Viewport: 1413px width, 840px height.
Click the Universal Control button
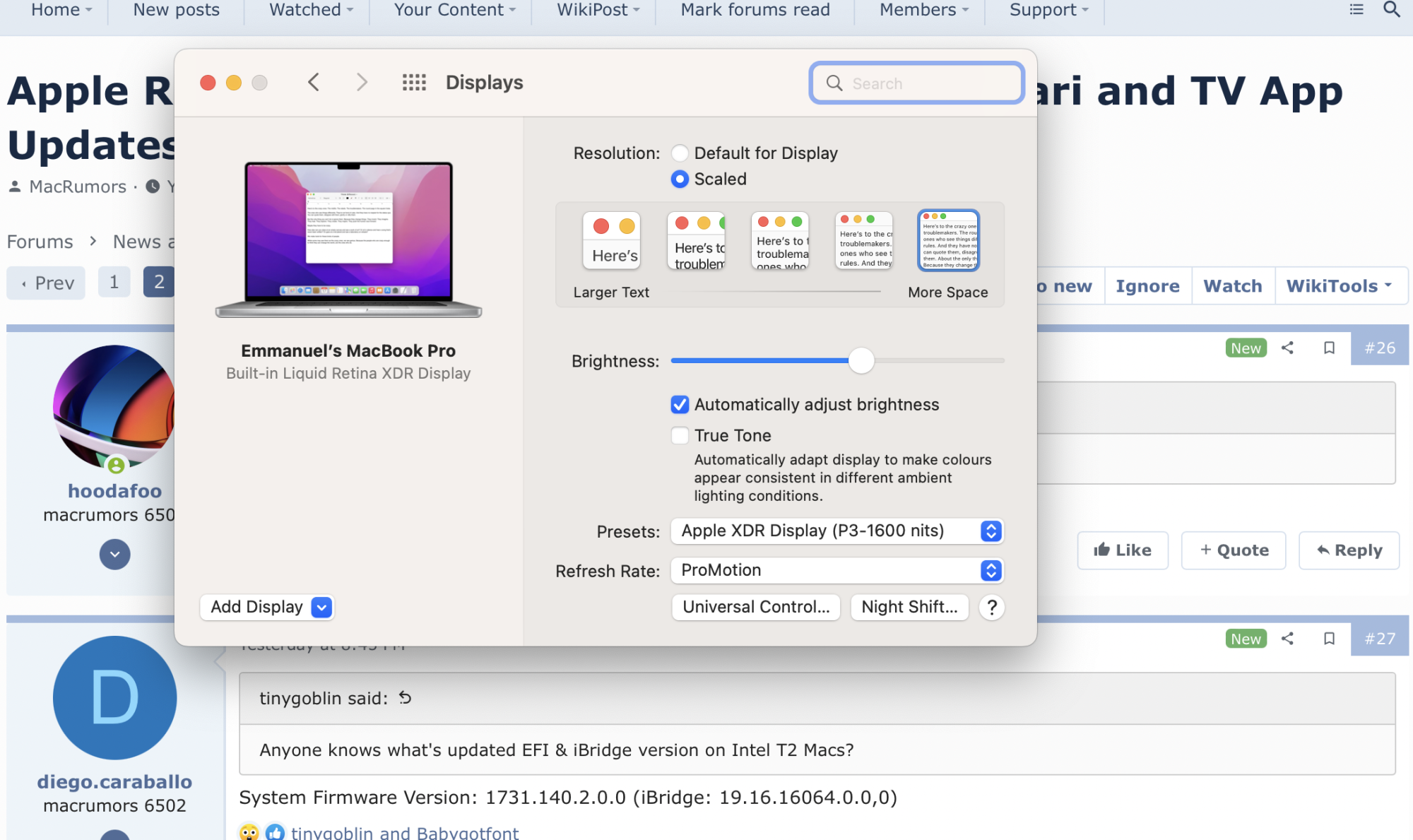point(755,607)
